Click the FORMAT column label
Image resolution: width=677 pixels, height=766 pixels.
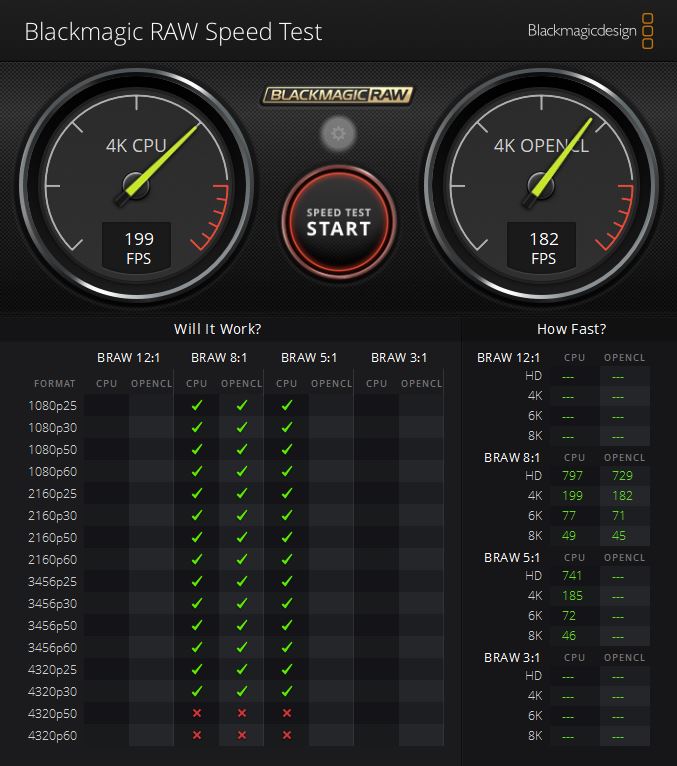point(55,383)
